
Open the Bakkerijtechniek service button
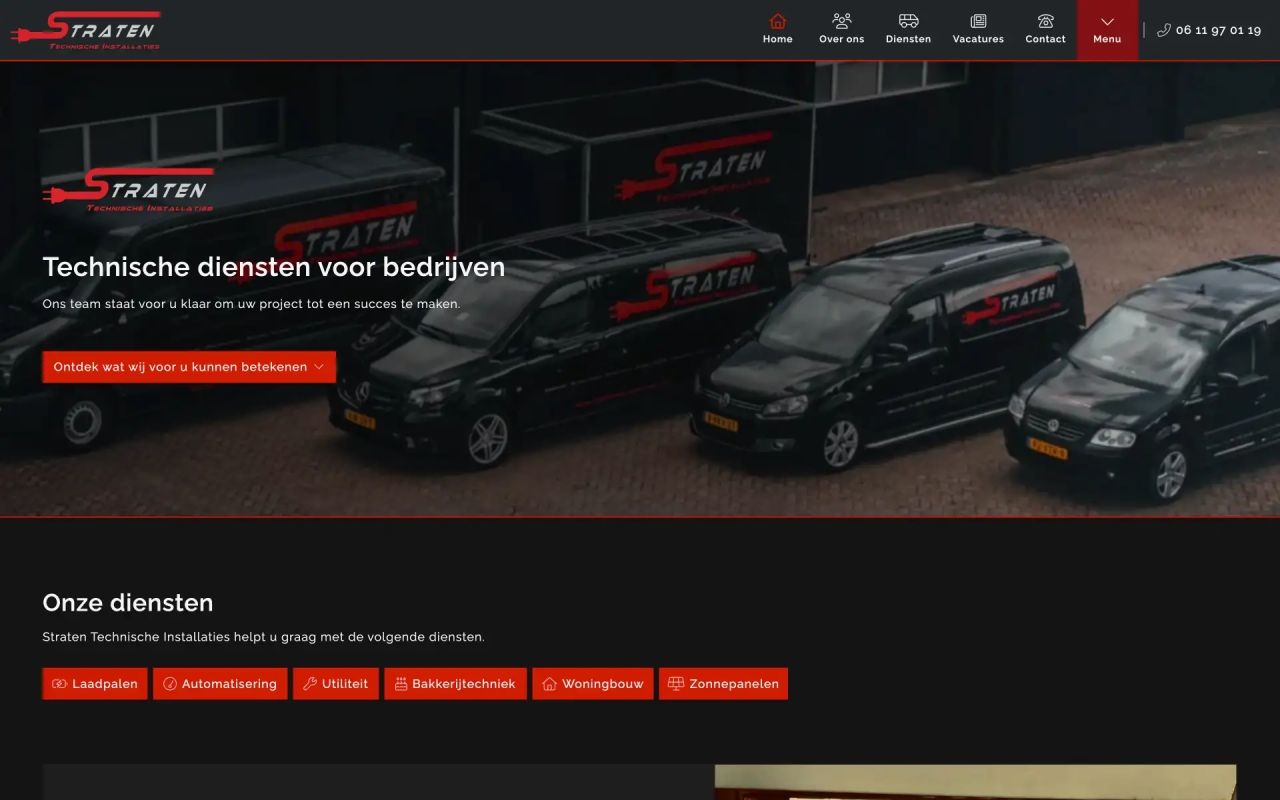click(x=455, y=684)
